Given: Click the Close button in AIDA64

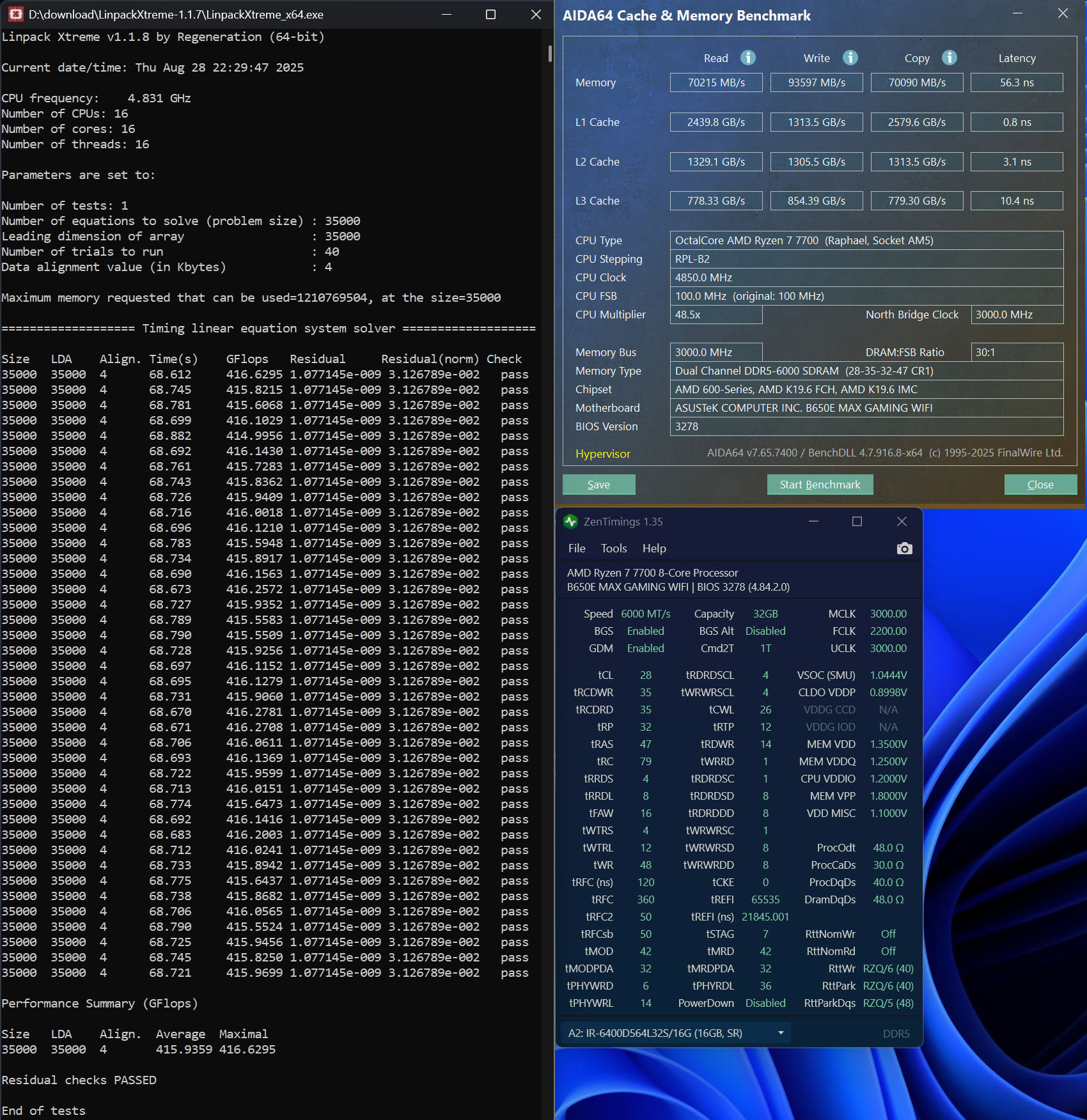Looking at the screenshot, I should coord(1040,485).
